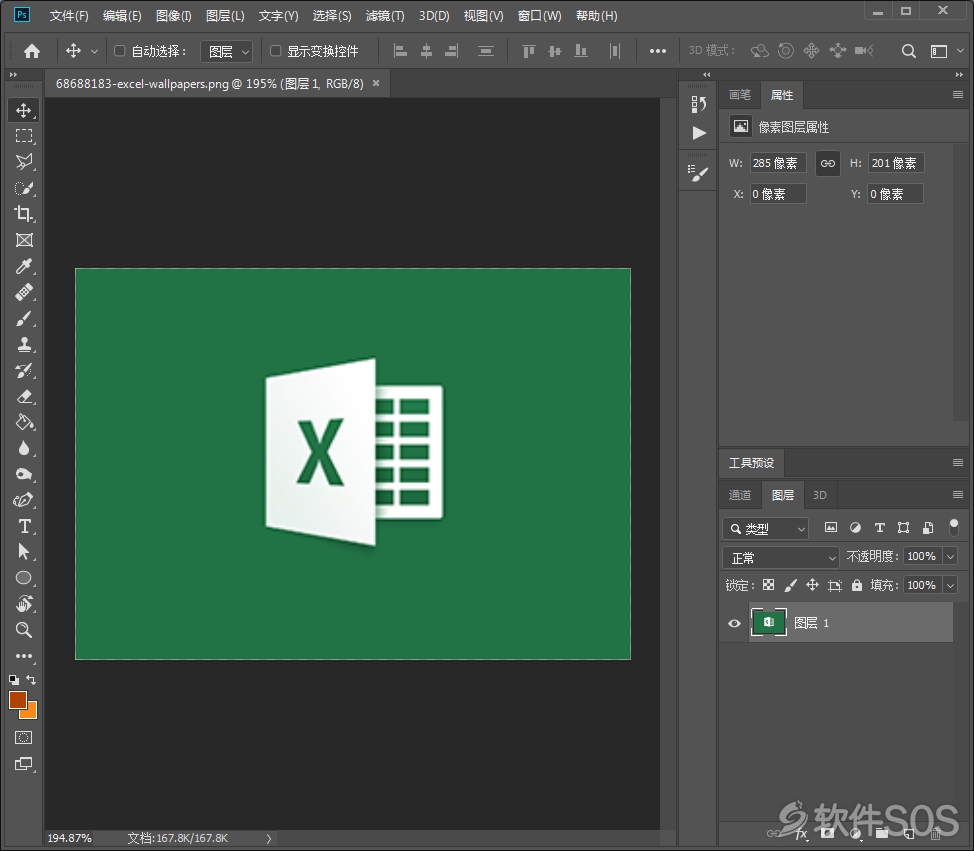Switch to the 通道 tab
The width and height of the screenshot is (974, 851).
pyautogui.click(x=740, y=495)
